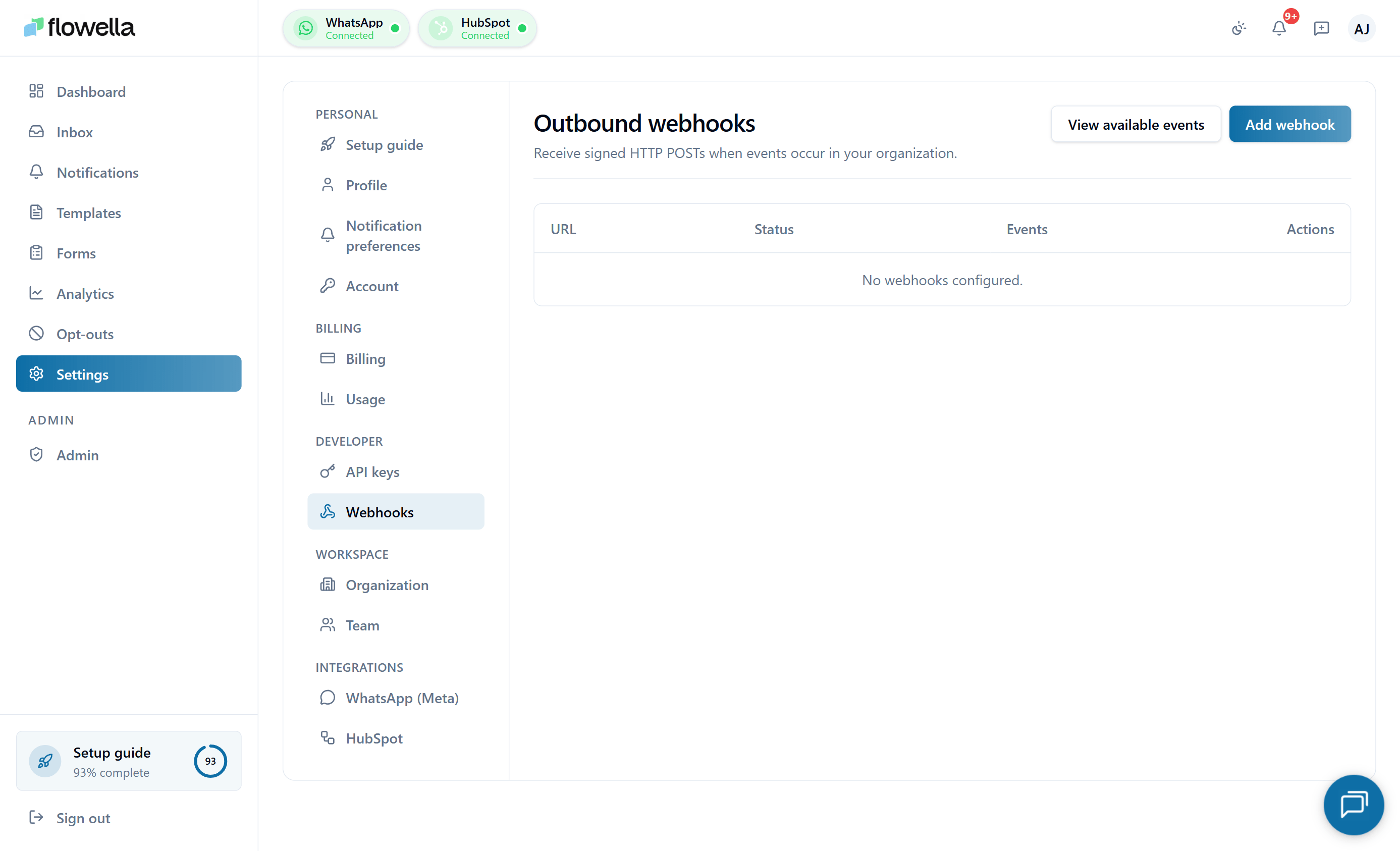Viewport: 1400px width, 851px height.
Task: Click the Events column header
Action: [1026, 229]
